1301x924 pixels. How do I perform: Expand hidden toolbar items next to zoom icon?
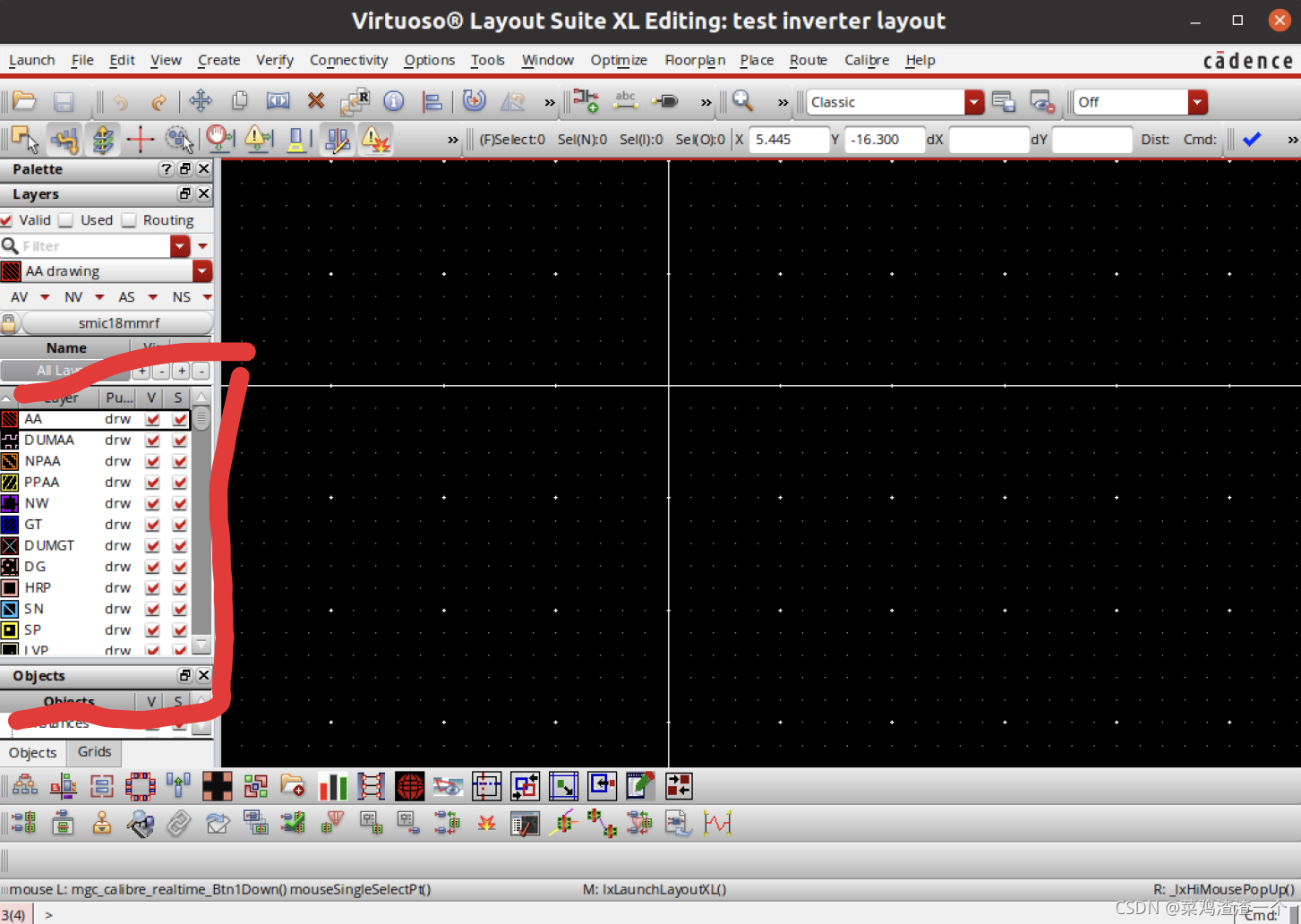tap(783, 102)
